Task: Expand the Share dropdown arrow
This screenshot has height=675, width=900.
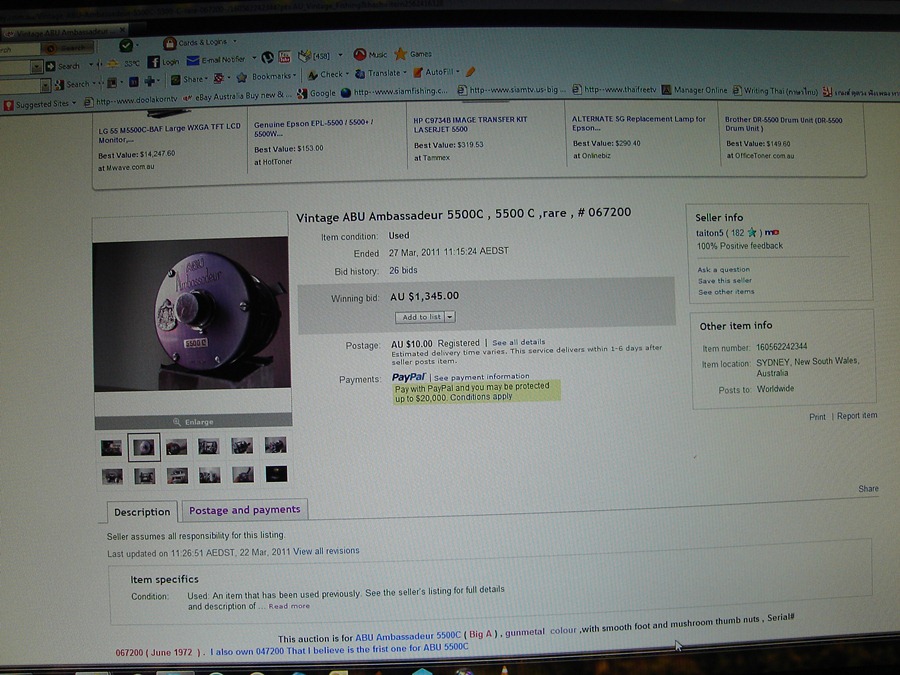Action: point(205,79)
